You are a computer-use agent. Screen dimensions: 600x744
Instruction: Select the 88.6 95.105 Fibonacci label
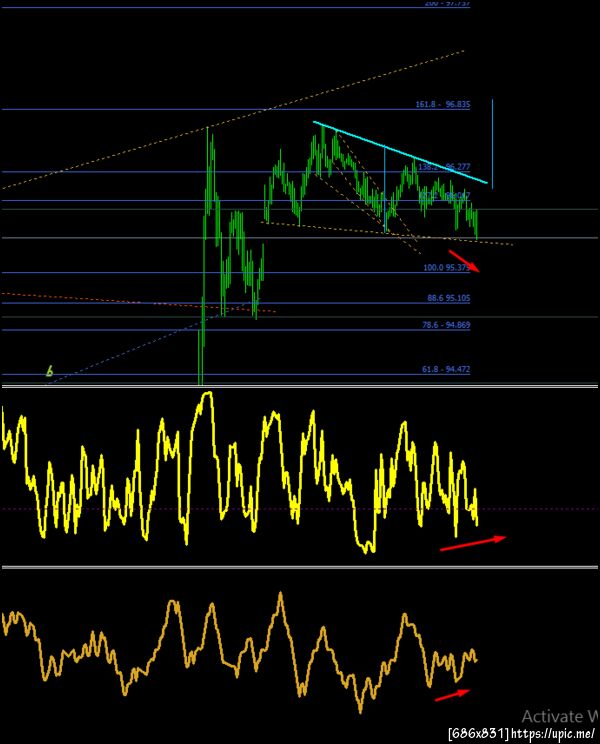click(449, 298)
